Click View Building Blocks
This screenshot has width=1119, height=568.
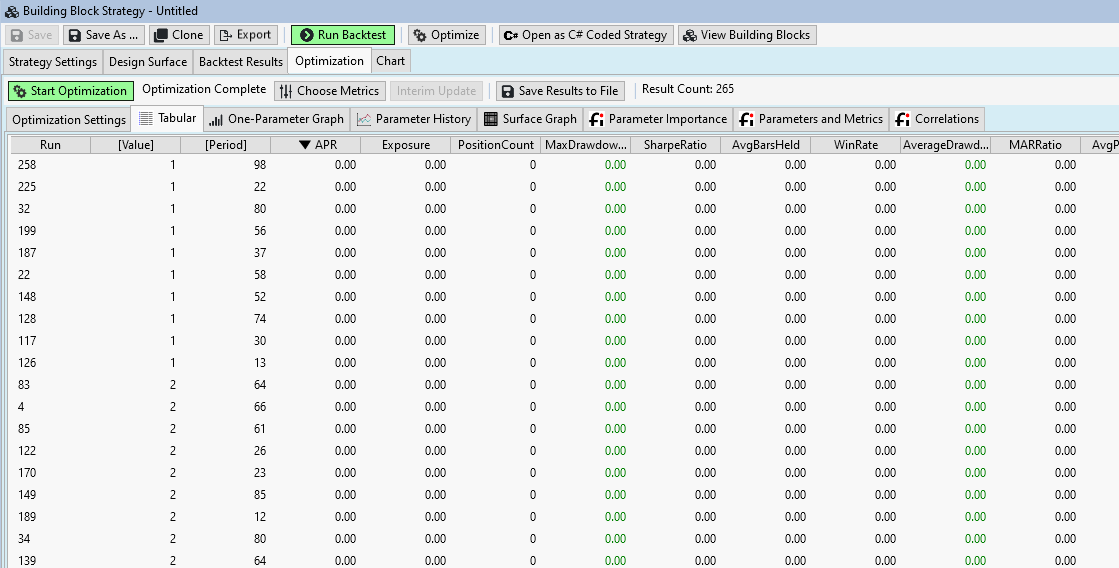(747, 35)
